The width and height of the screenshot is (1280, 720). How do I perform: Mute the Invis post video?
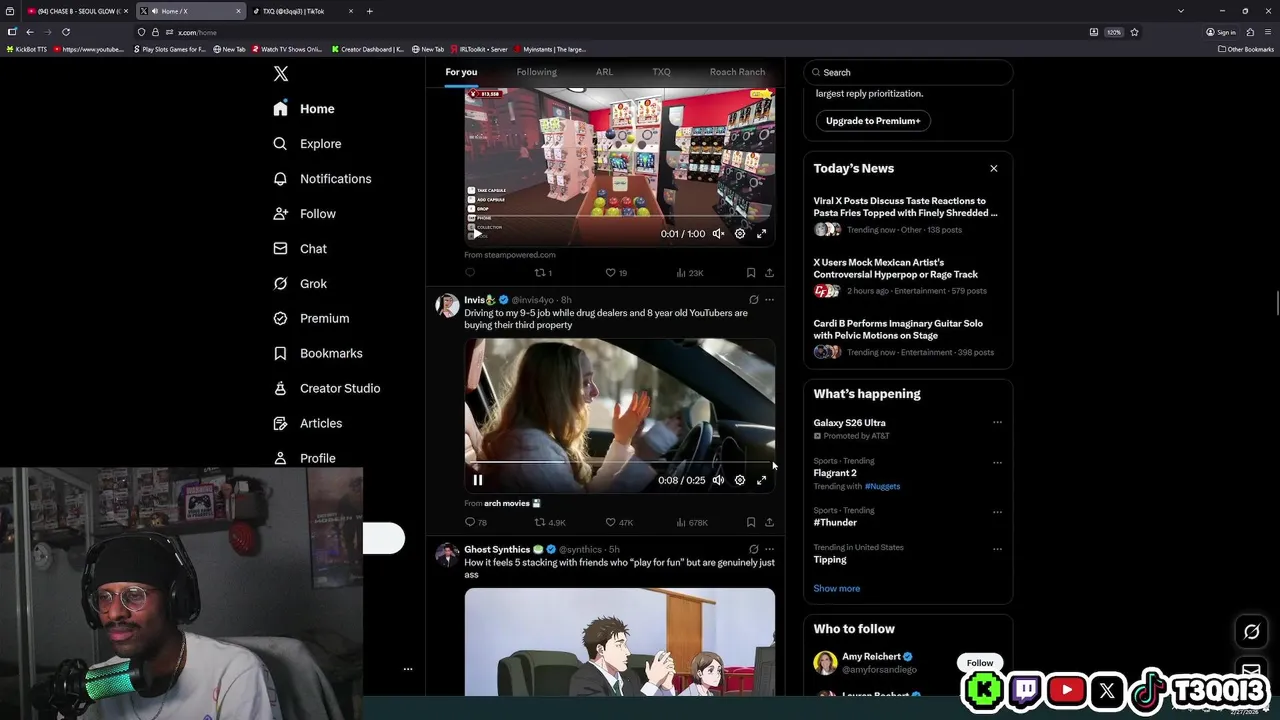718,480
